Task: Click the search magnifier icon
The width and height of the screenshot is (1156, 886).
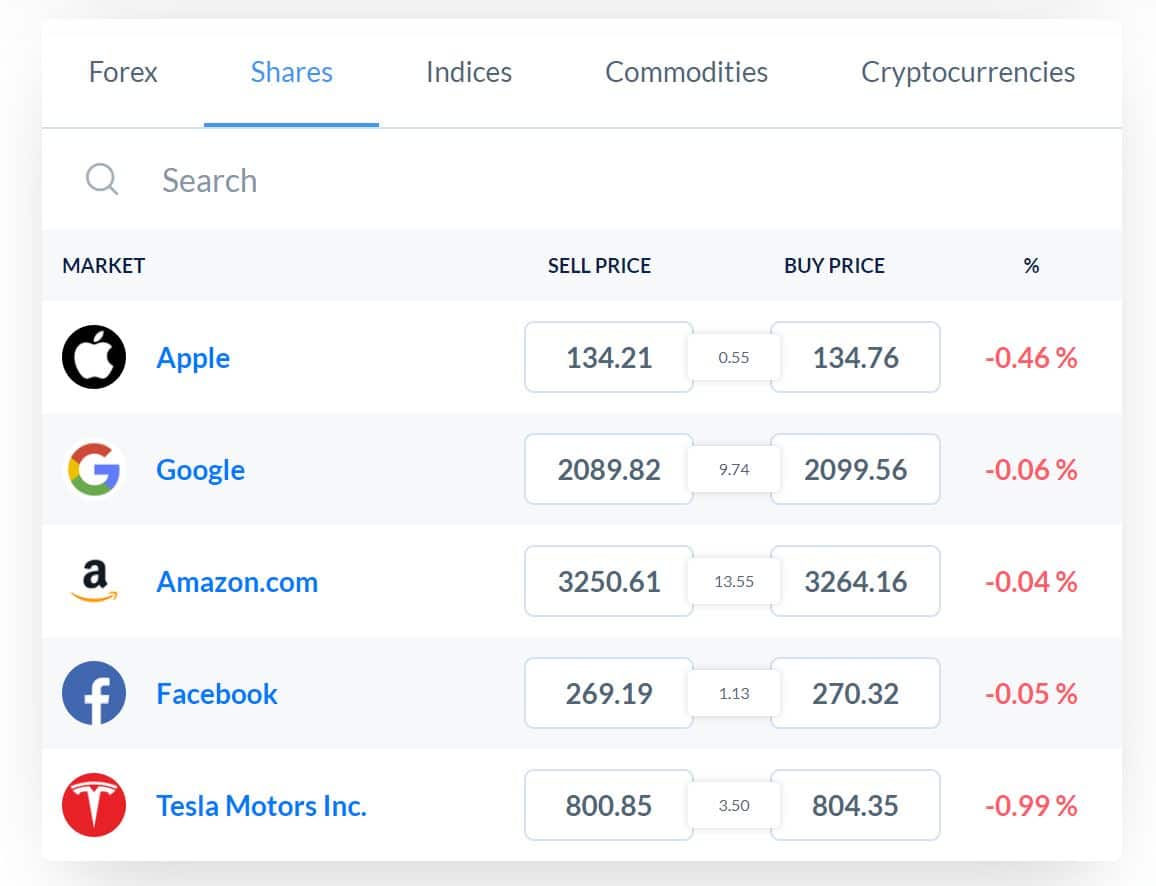Action: (x=102, y=179)
